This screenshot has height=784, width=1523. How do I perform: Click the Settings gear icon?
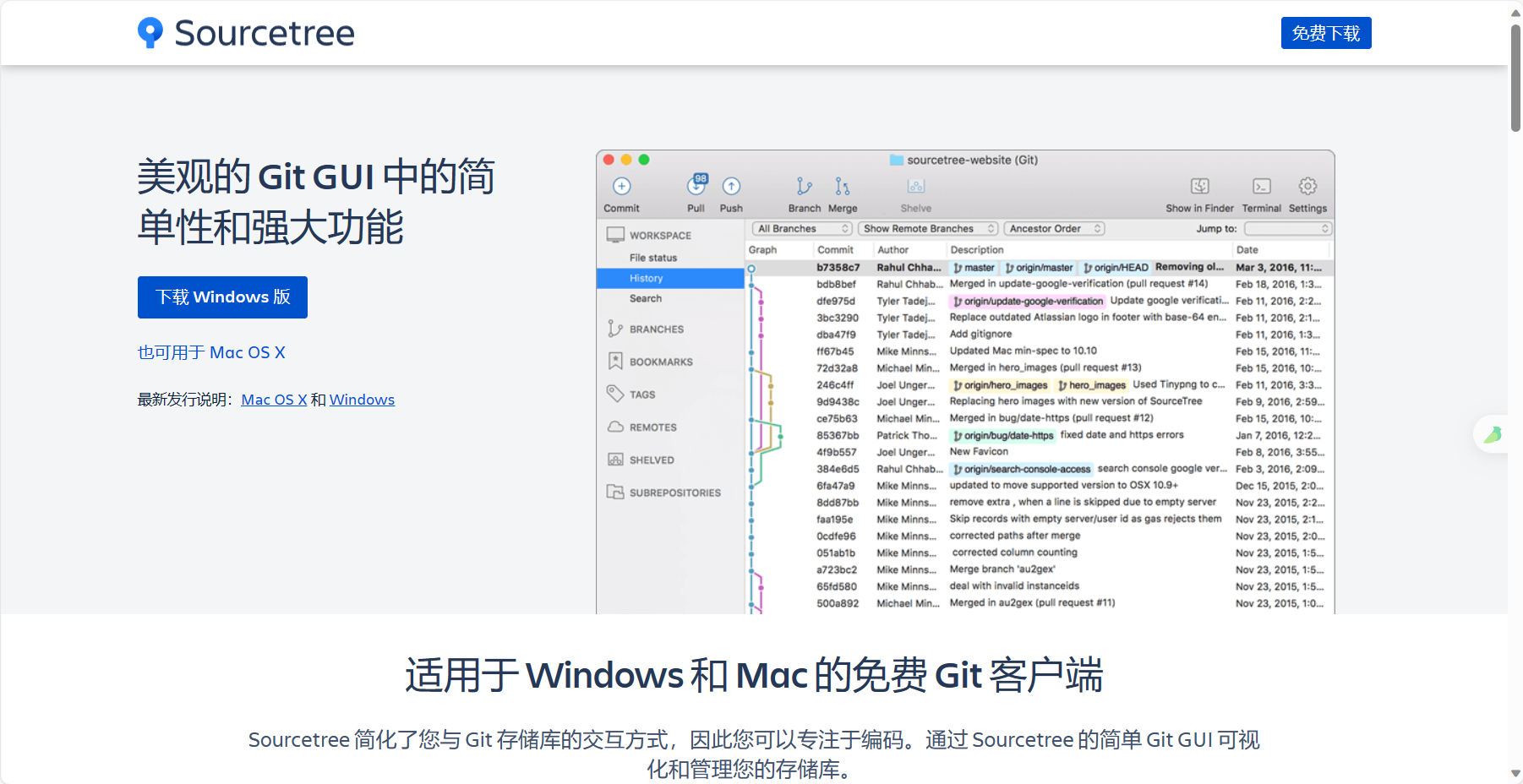[x=1307, y=187]
